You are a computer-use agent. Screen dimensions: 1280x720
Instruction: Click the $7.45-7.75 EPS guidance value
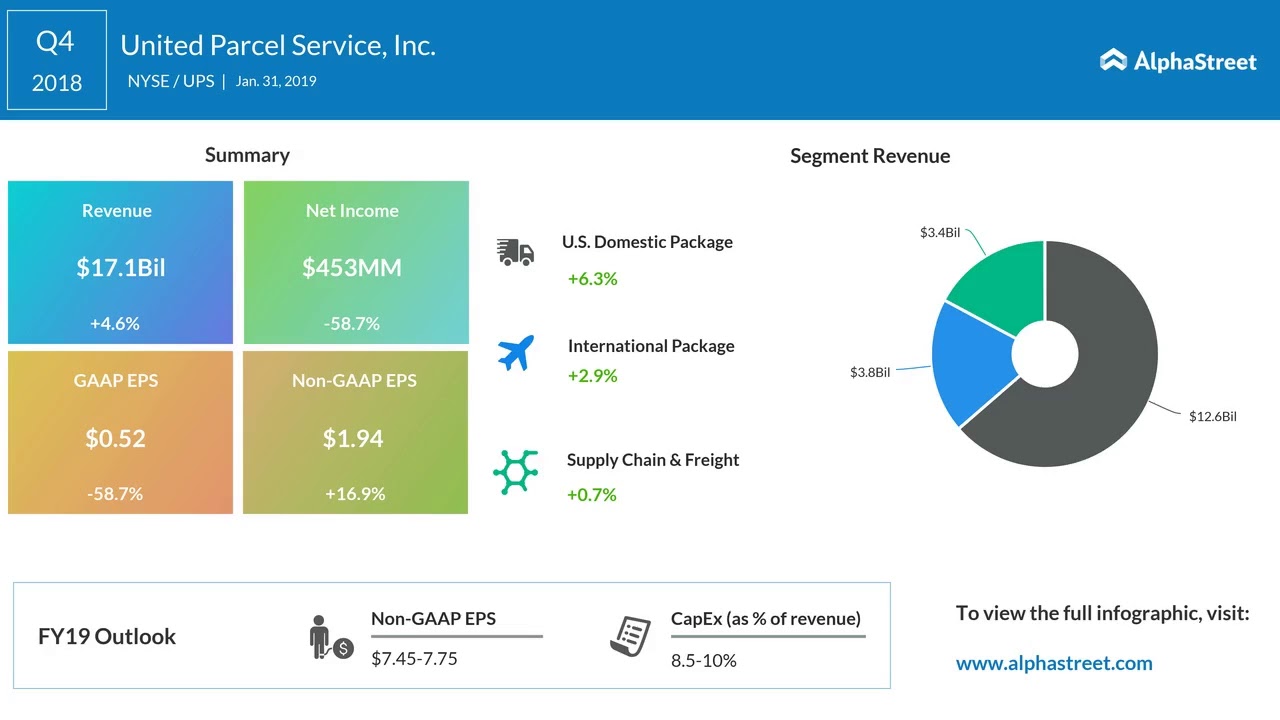tap(414, 659)
